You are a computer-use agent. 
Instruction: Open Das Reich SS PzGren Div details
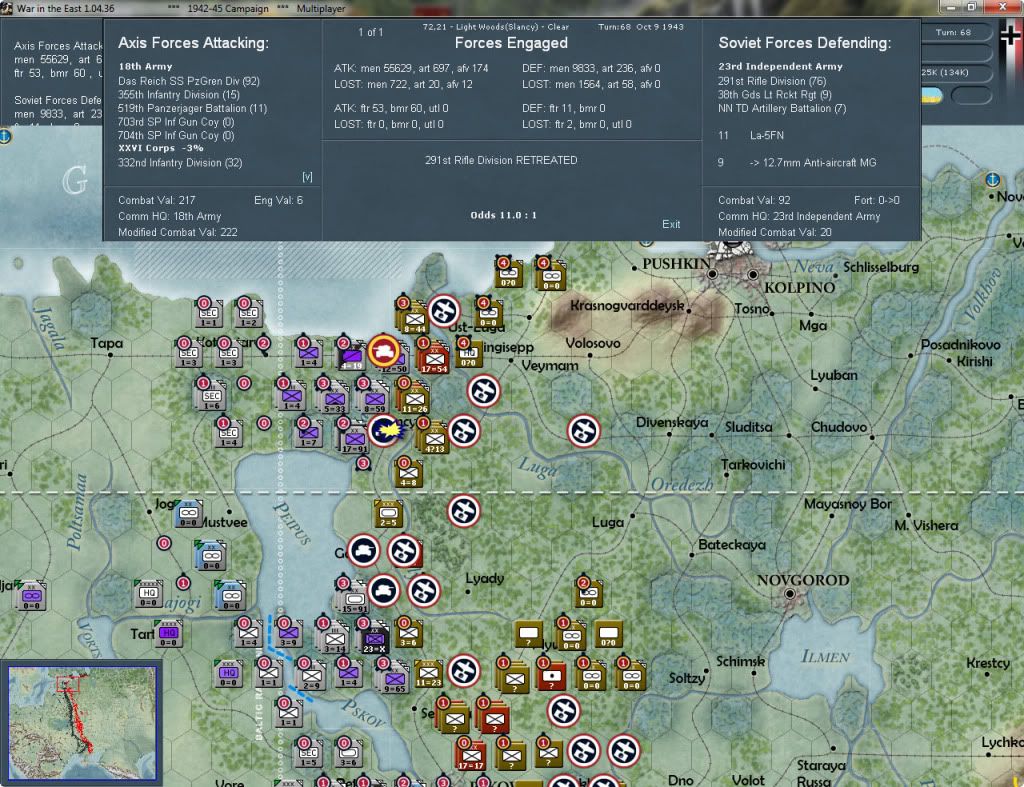[189, 81]
